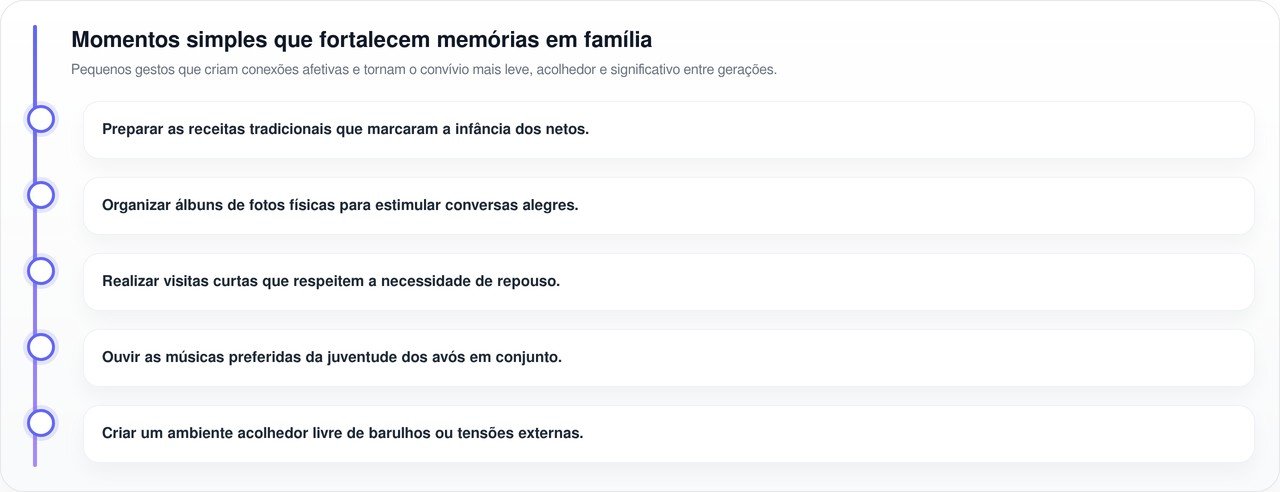Select the circle marker next to photo albums item
Image resolution: width=1280 pixels, height=492 pixels.
[41, 195]
